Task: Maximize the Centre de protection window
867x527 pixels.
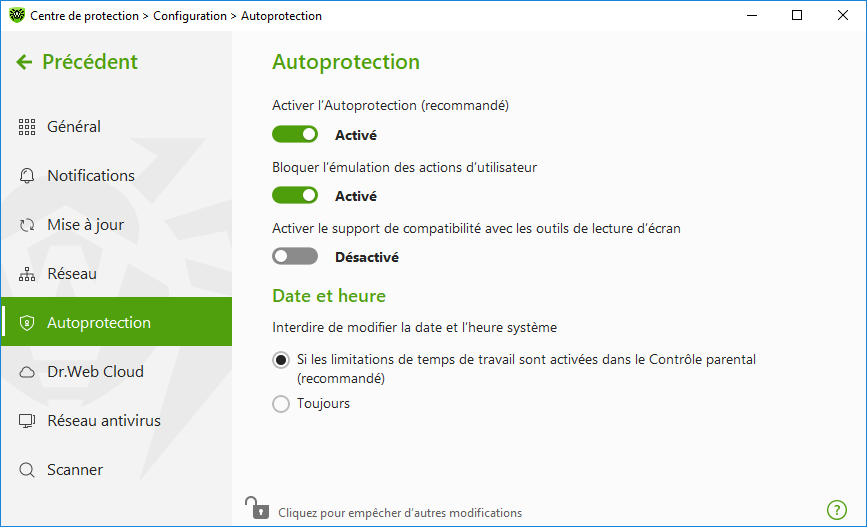Action: coord(797,15)
